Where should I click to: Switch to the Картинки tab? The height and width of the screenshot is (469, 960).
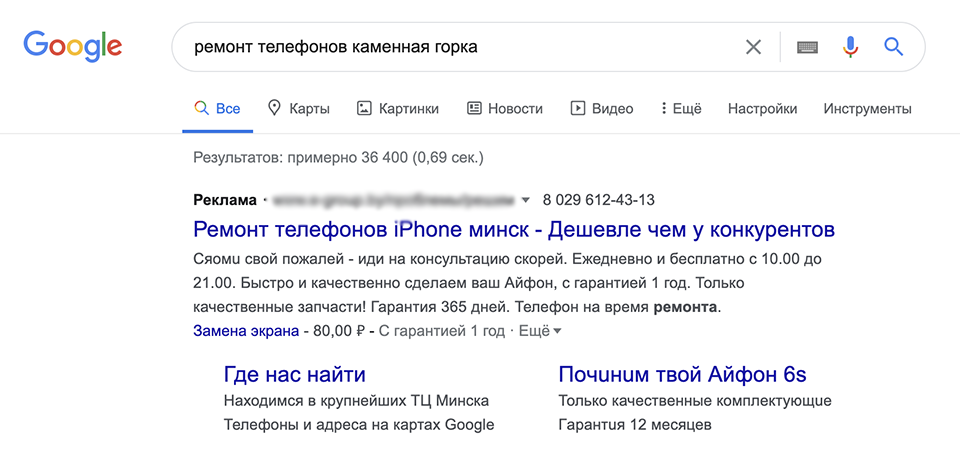point(398,109)
